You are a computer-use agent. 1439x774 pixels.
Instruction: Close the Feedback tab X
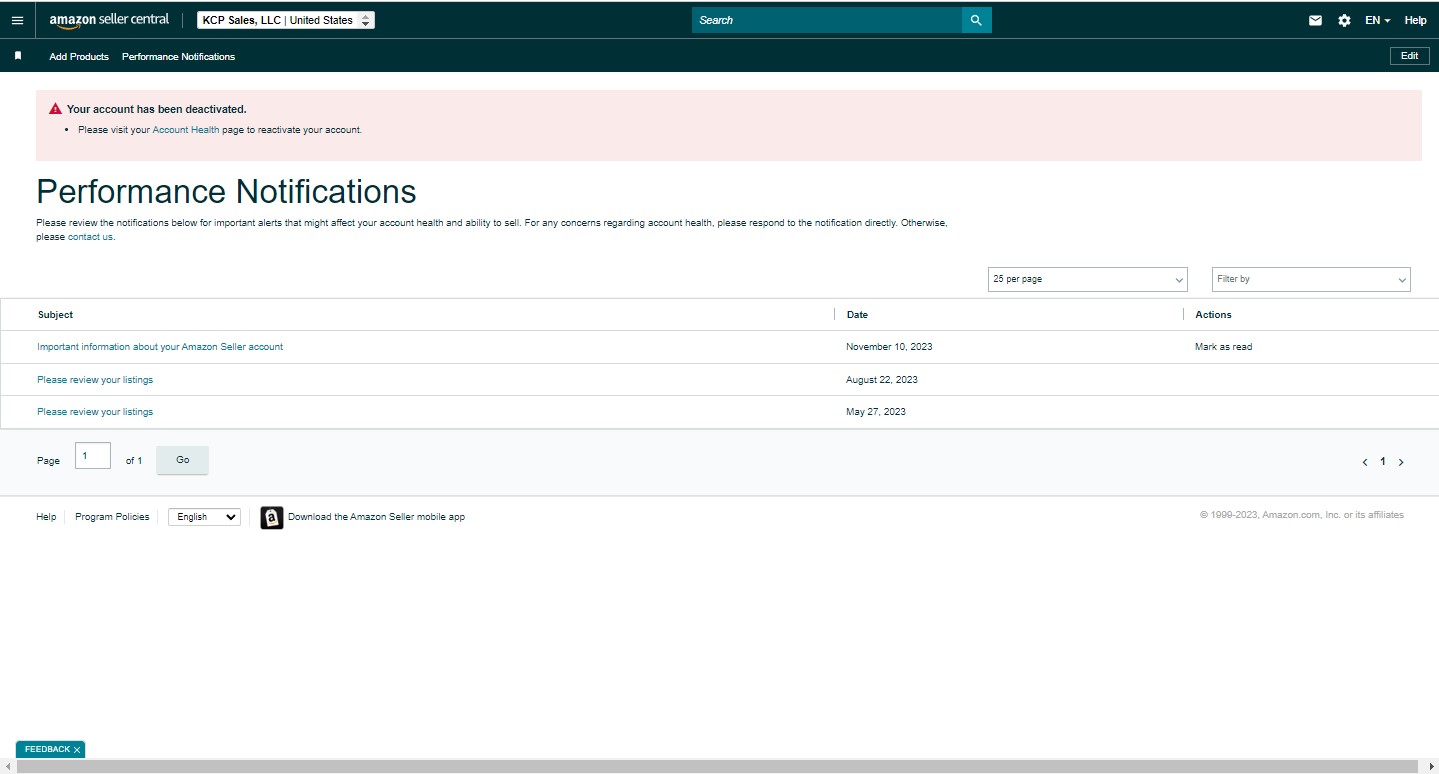point(77,750)
